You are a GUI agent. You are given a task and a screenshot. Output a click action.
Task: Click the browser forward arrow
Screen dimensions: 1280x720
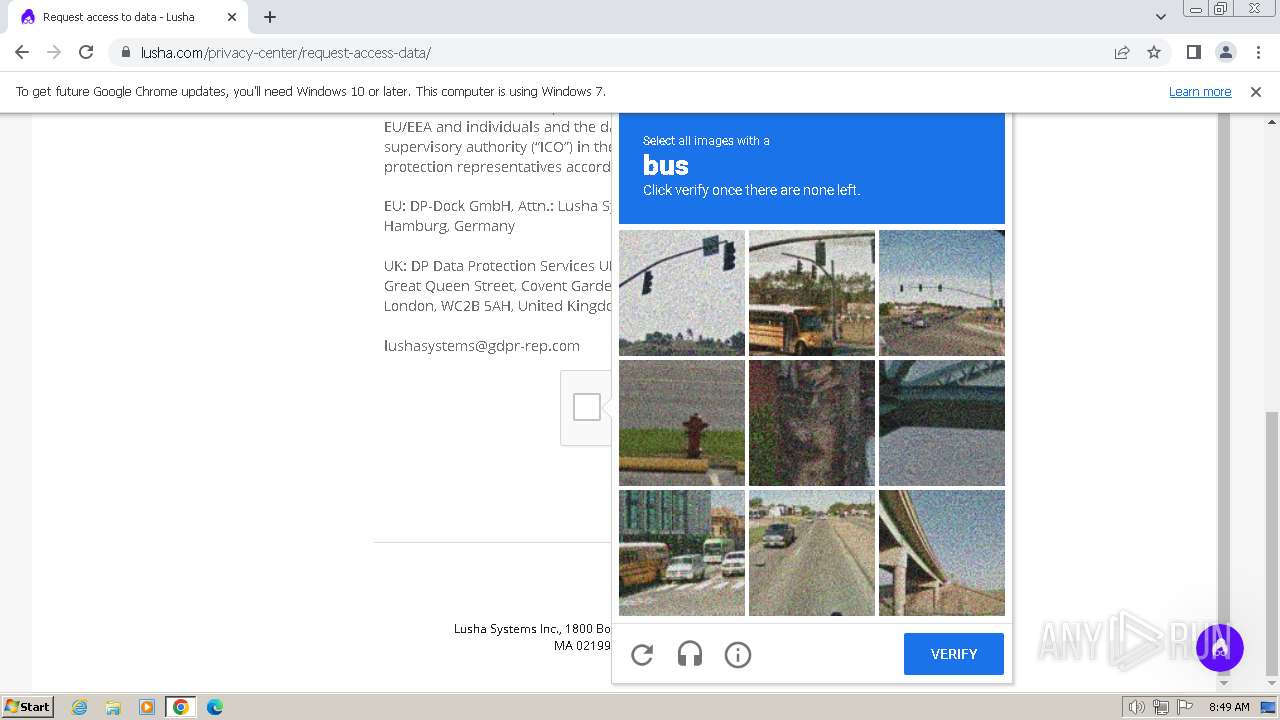coord(54,52)
